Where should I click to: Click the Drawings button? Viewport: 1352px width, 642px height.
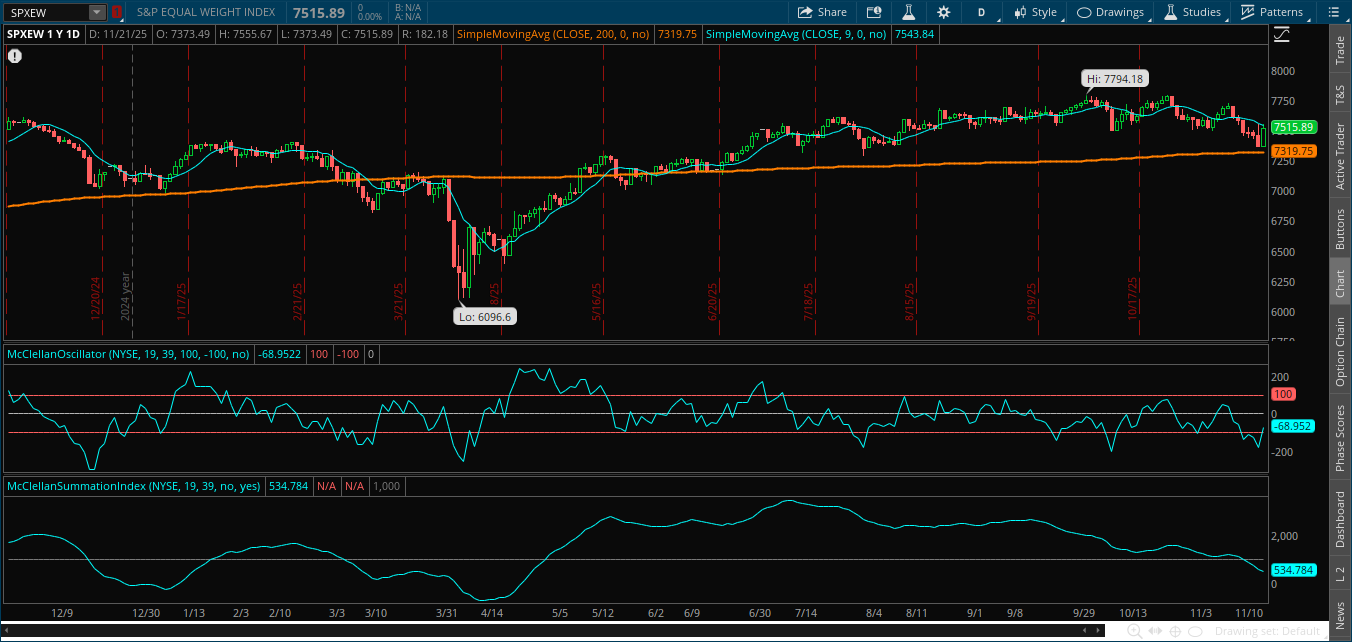point(1110,12)
